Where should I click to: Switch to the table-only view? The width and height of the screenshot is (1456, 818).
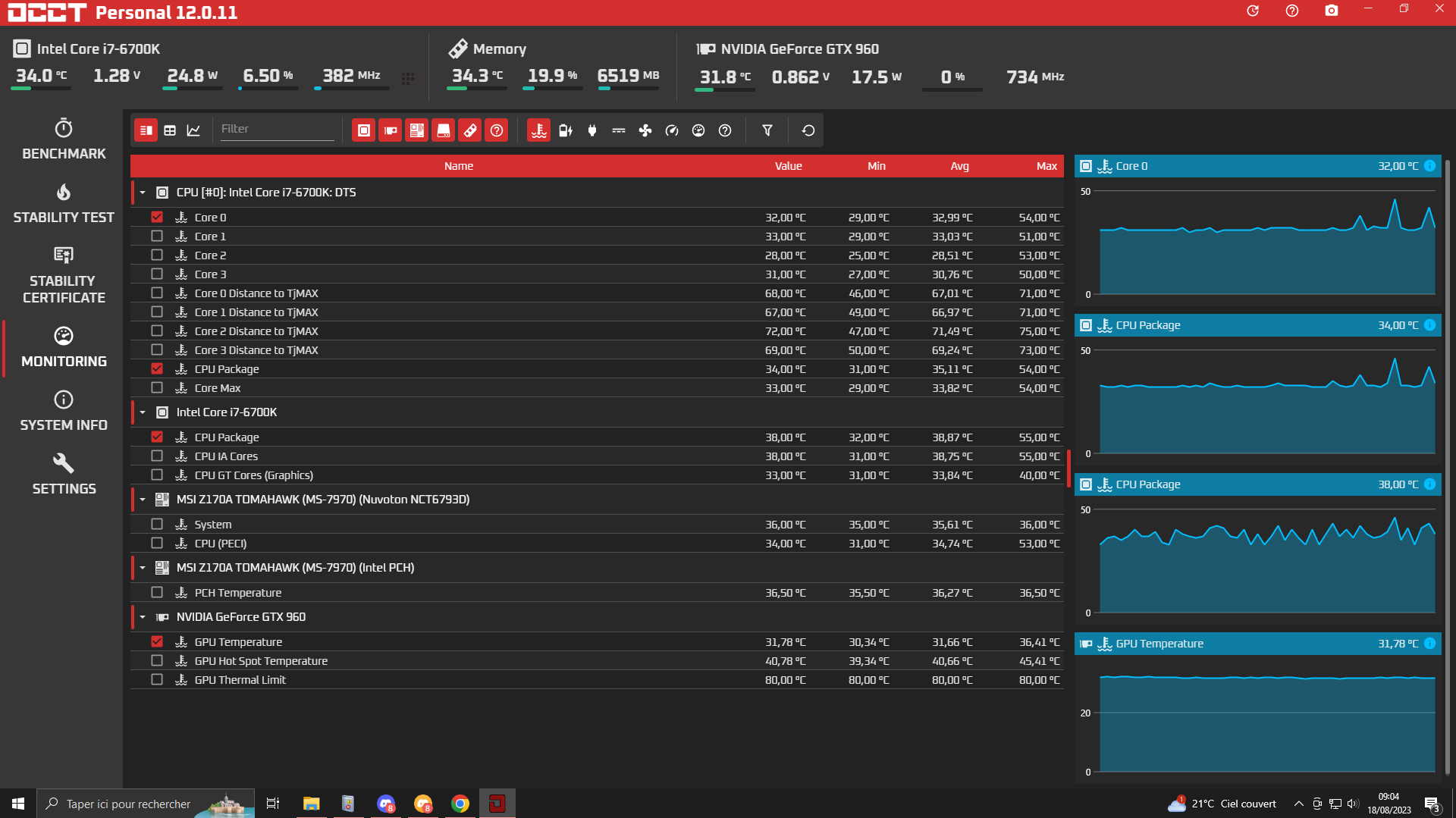click(170, 130)
